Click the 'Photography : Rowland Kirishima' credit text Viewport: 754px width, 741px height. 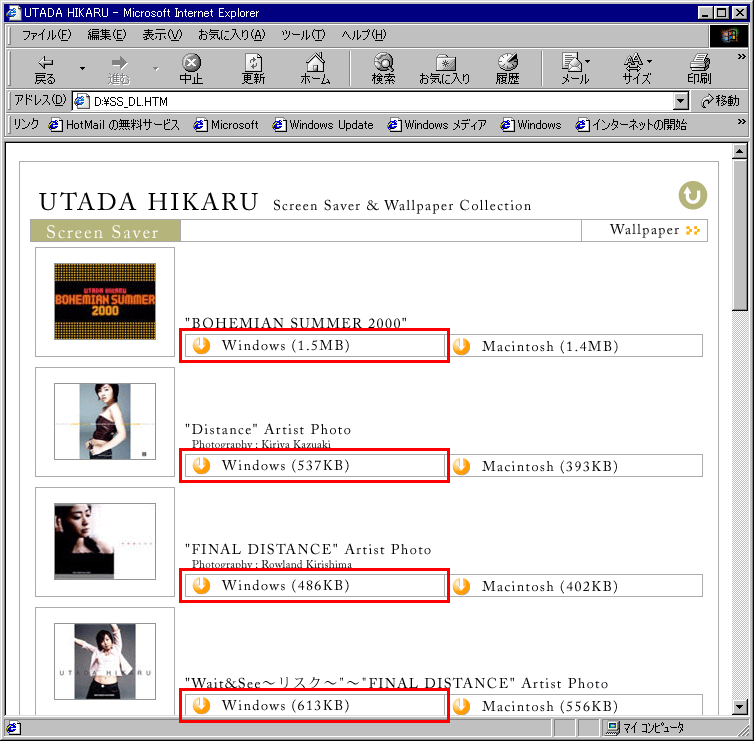pyautogui.click(x=272, y=564)
